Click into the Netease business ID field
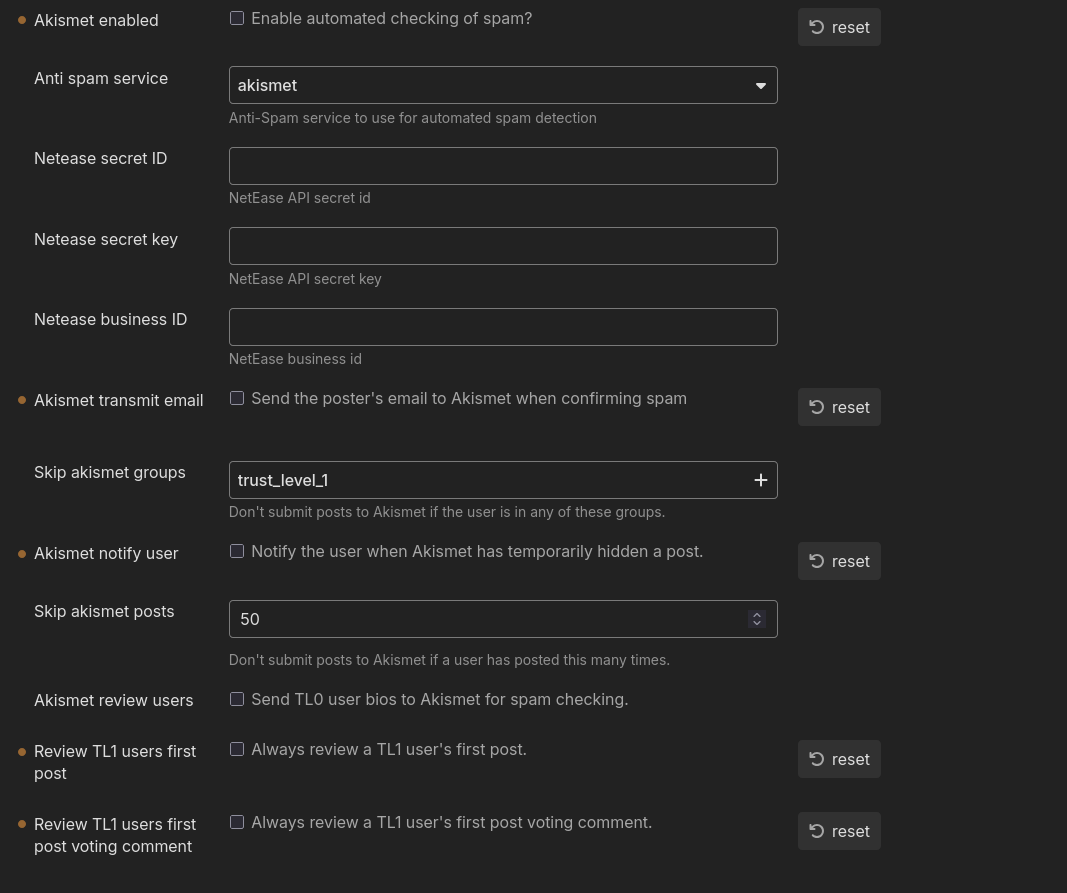 point(502,327)
